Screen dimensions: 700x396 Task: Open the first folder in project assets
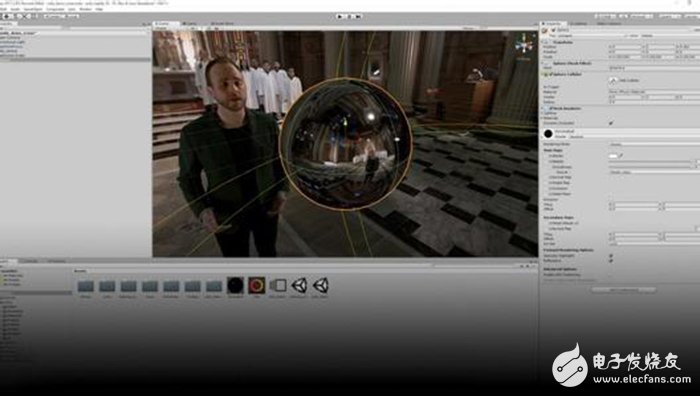[x=86, y=286]
